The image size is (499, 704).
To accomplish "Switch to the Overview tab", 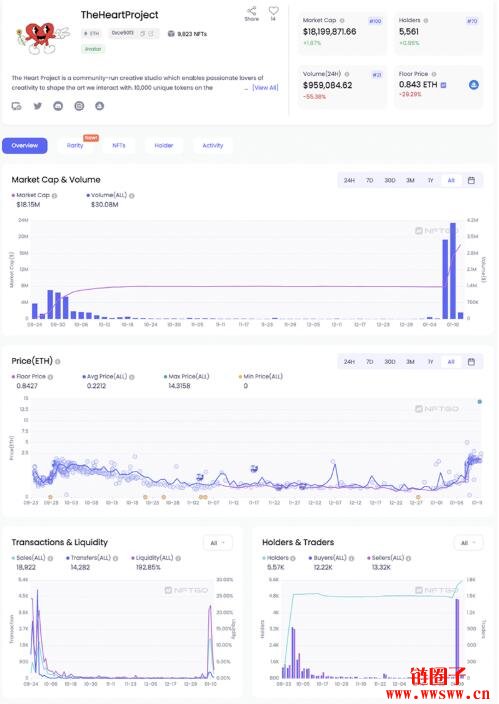I will click(25, 145).
